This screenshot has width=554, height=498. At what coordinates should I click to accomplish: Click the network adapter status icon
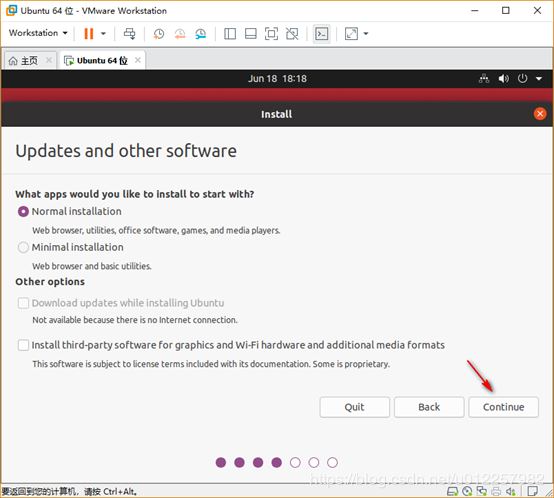482,491
